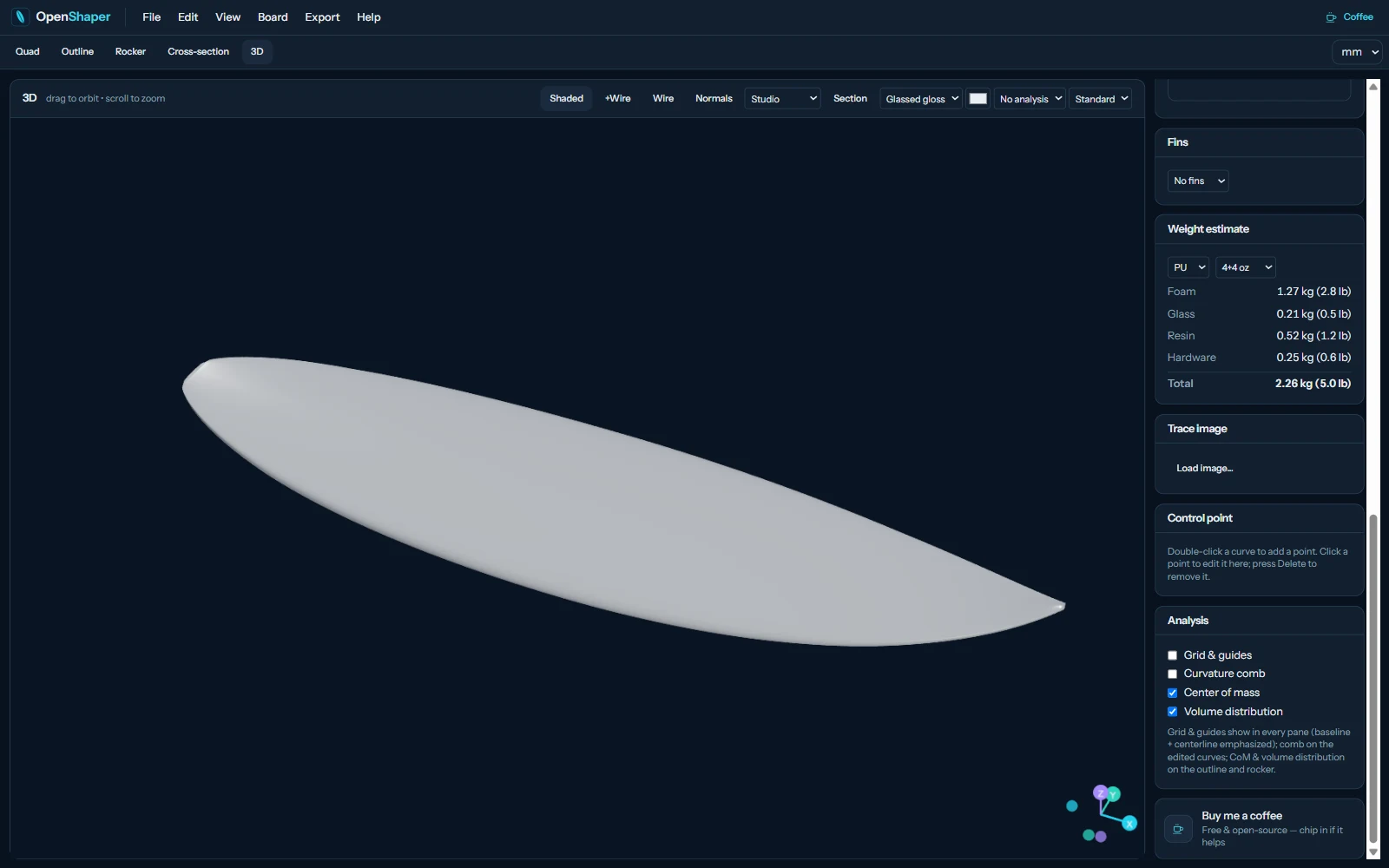Click the Foam weight value 1.27 kg (2.8 lb)

pos(1313,292)
